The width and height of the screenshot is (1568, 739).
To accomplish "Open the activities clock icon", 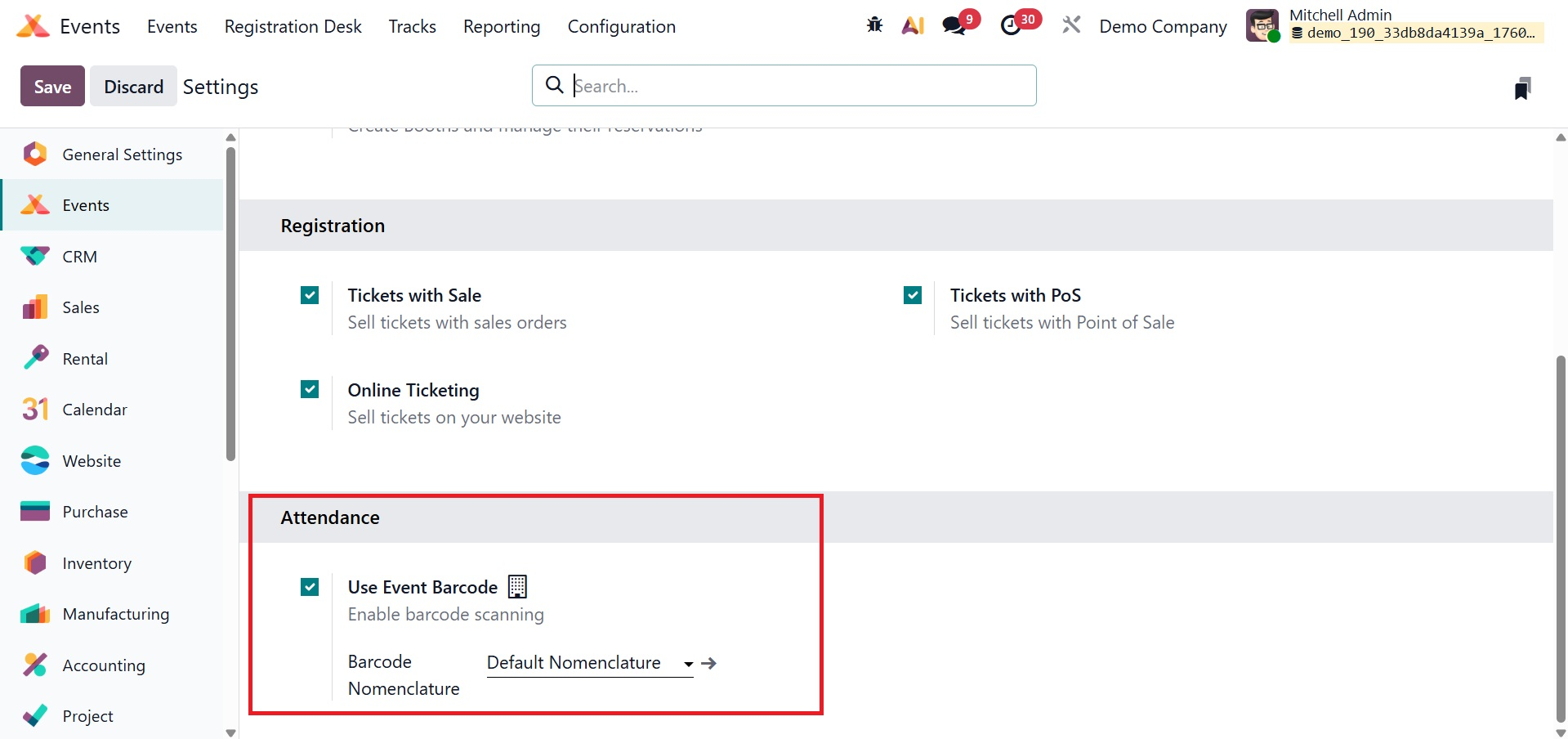I will click(1011, 25).
